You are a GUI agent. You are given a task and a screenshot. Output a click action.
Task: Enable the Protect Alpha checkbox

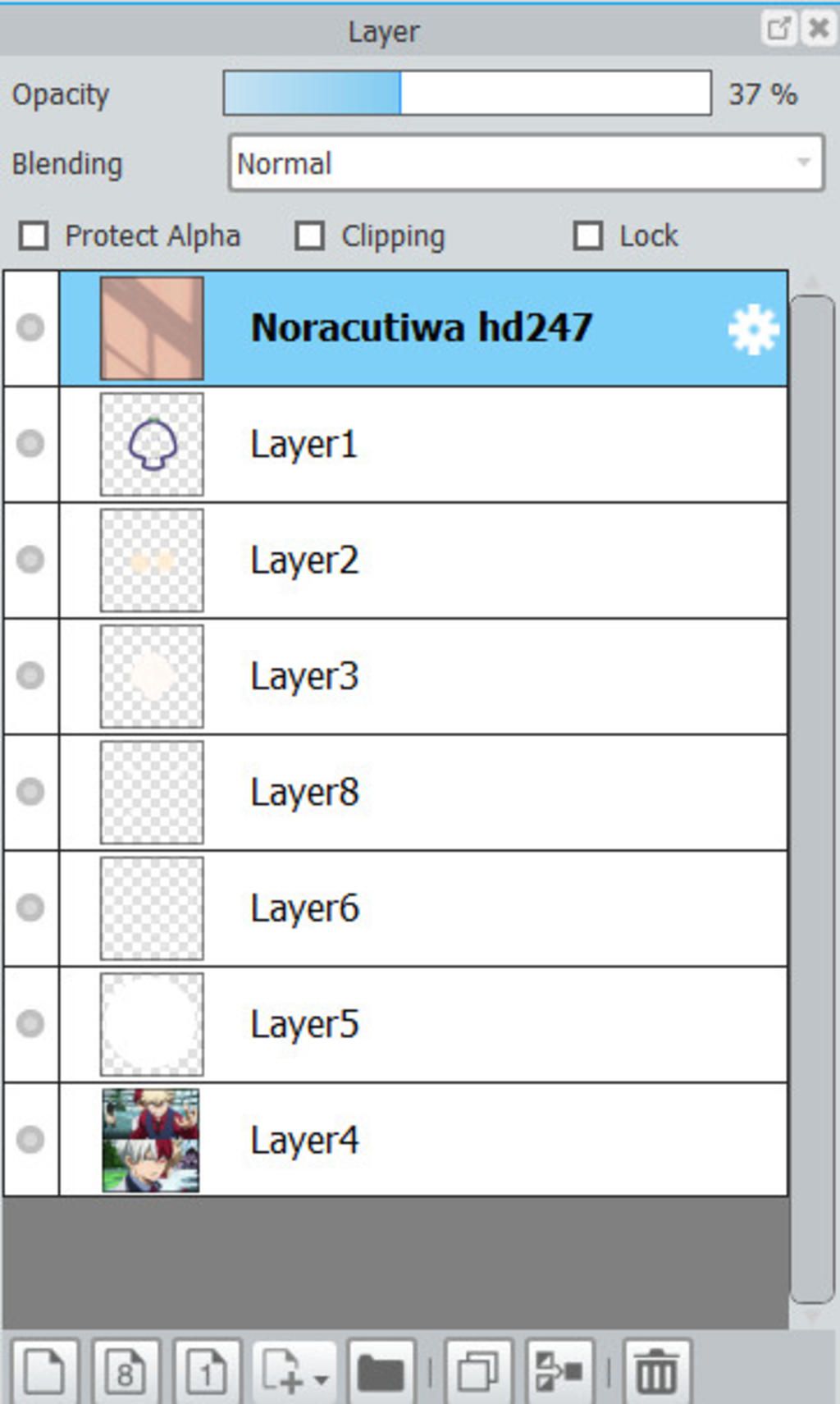pos(34,236)
